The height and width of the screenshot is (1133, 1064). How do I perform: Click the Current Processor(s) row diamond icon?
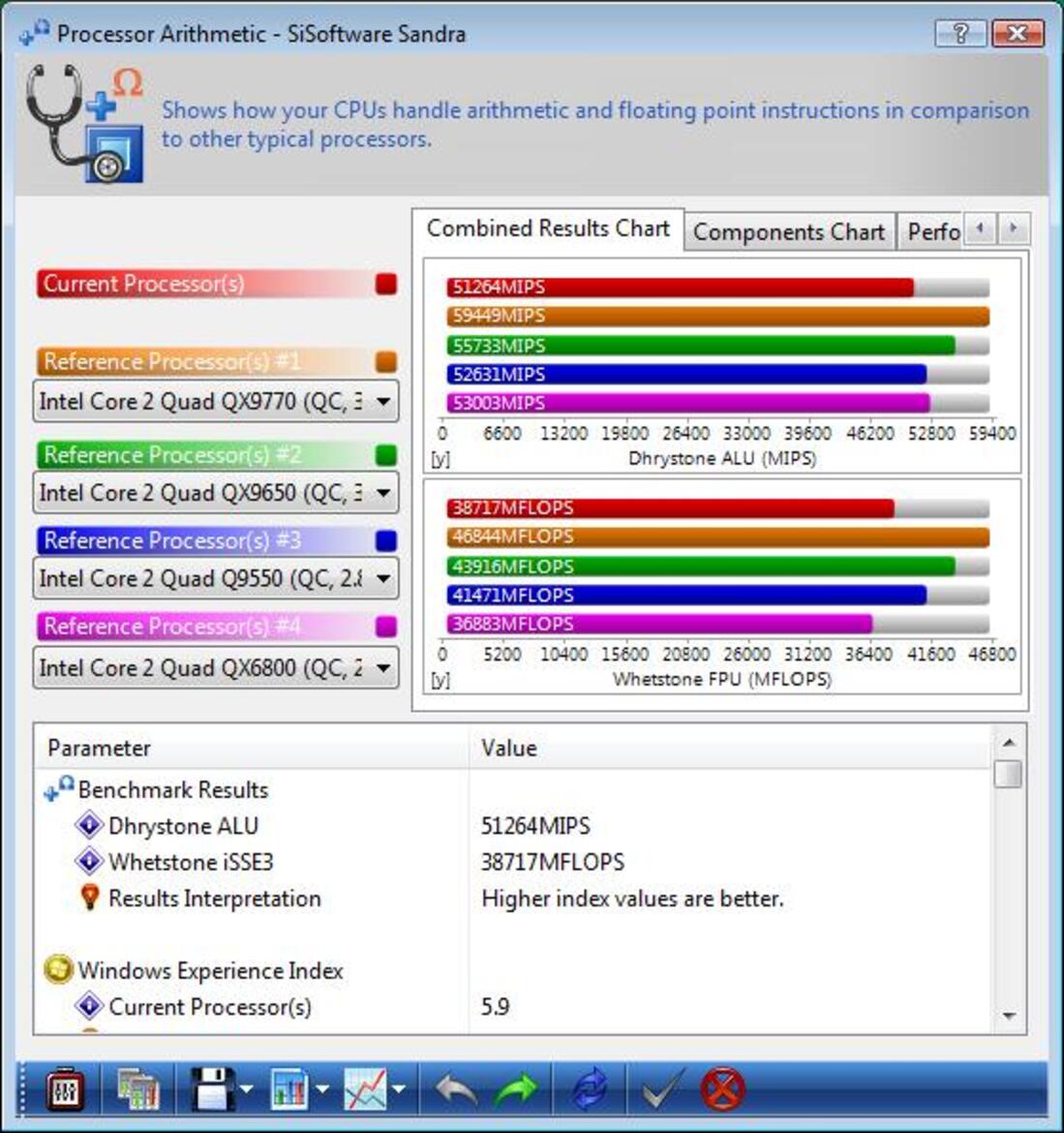[89, 1006]
